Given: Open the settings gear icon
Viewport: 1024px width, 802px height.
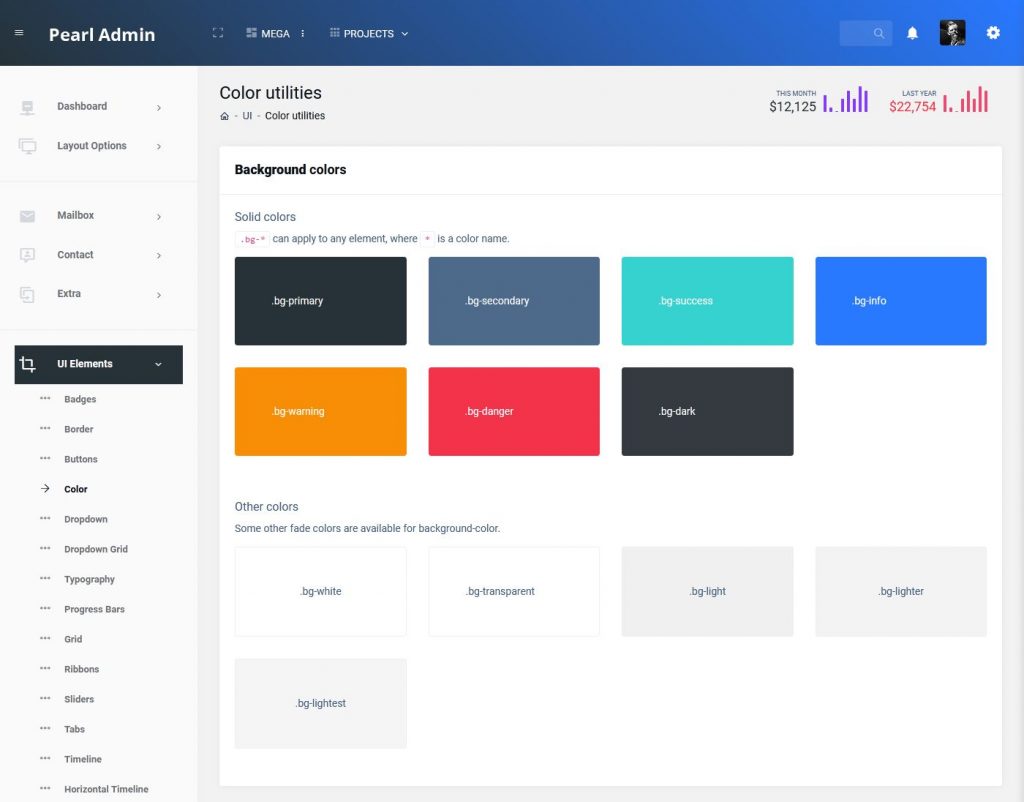Looking at the screenshot, I should 993,33.
